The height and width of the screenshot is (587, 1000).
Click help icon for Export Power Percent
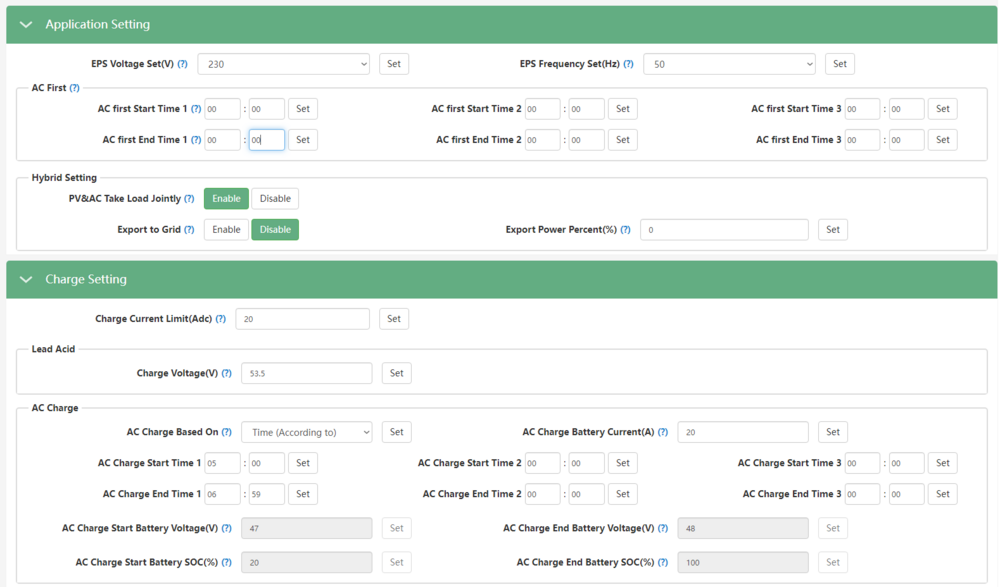(625, 230)
